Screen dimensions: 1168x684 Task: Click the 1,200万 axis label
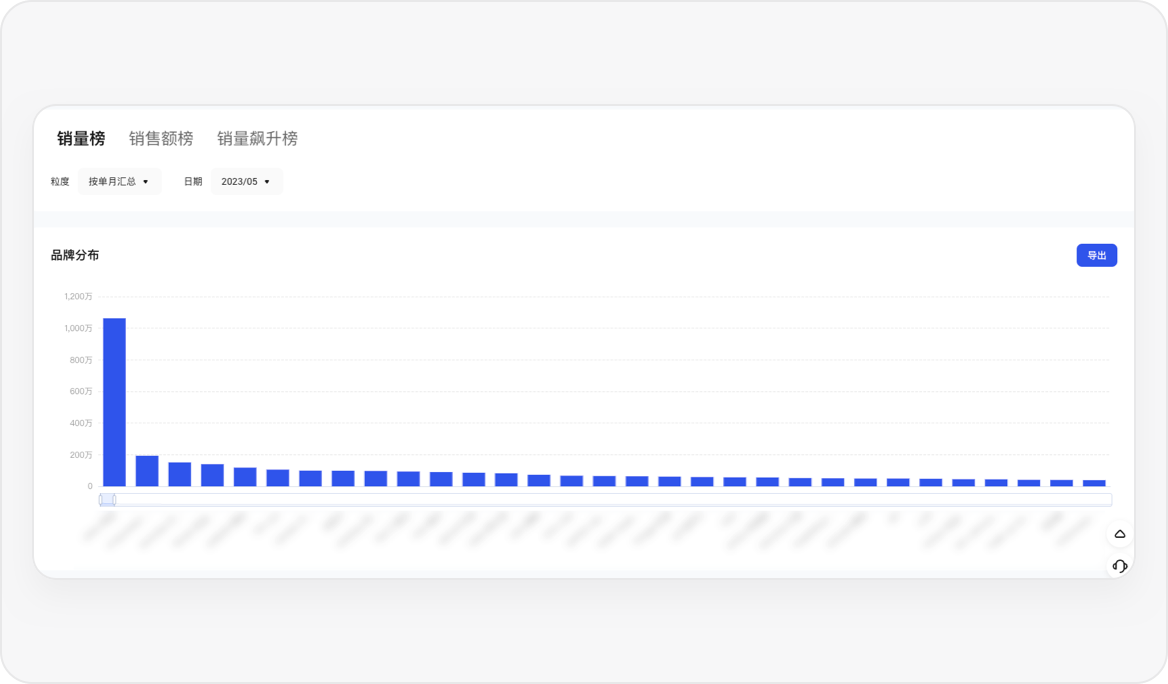point(78,297)
